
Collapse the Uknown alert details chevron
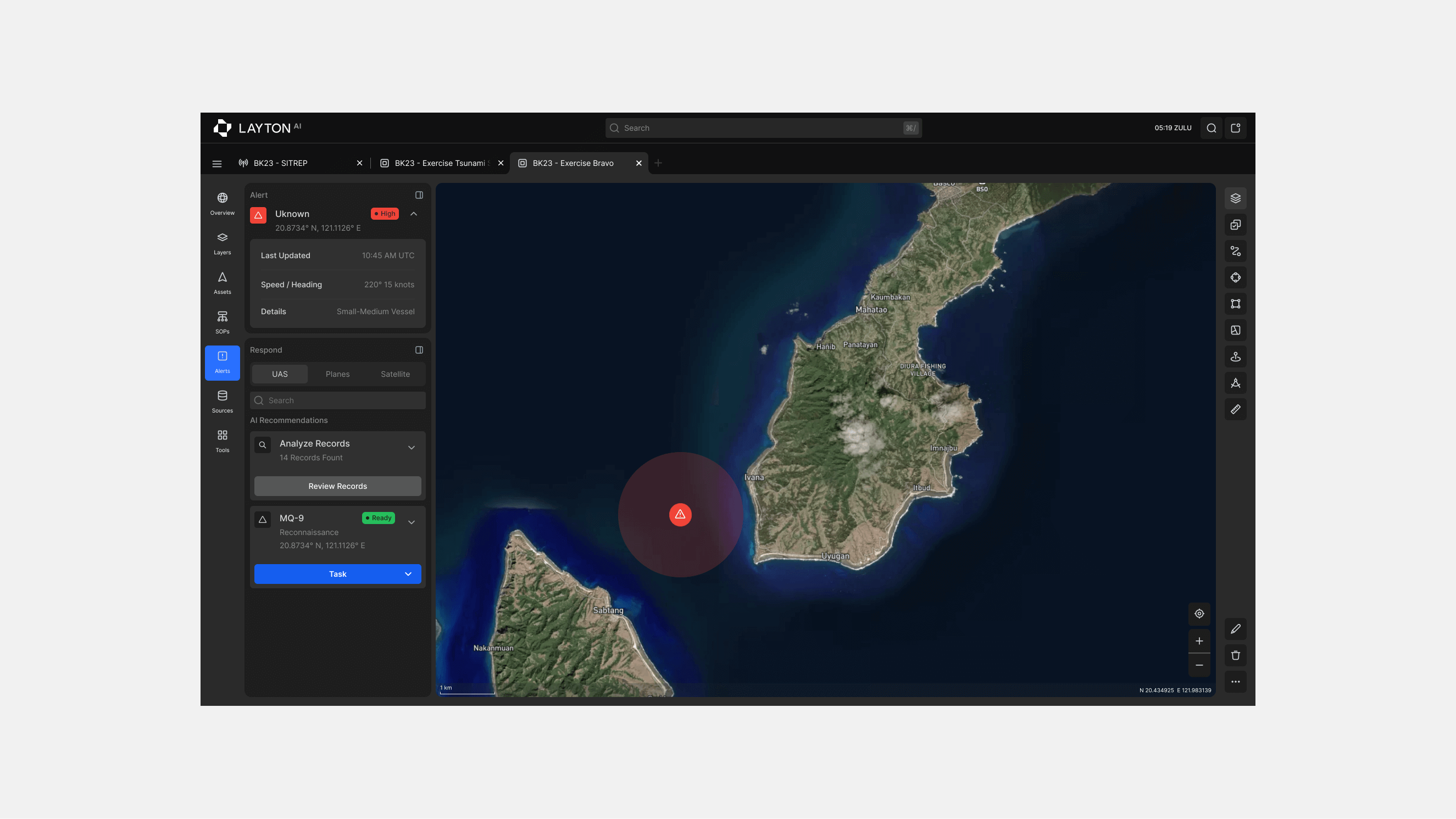[414, 214]
